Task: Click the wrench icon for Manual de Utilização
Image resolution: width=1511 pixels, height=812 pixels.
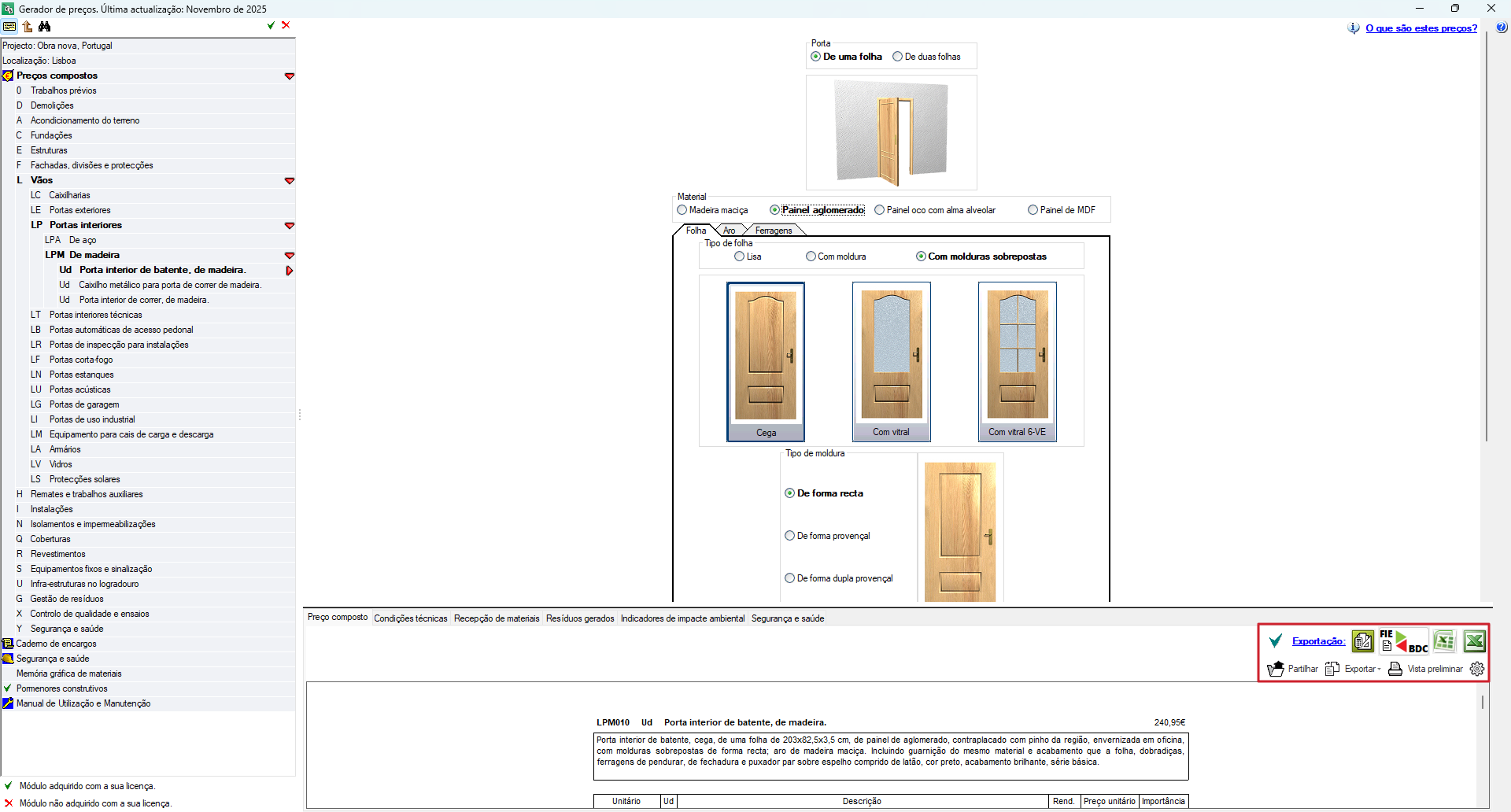Action: [8, 703]
